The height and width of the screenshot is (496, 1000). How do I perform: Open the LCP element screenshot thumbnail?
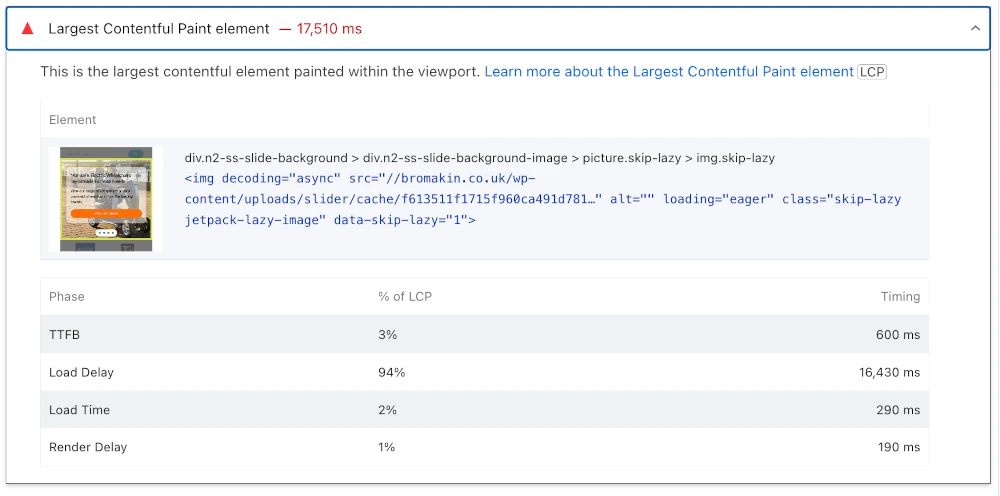pos(106,199)
